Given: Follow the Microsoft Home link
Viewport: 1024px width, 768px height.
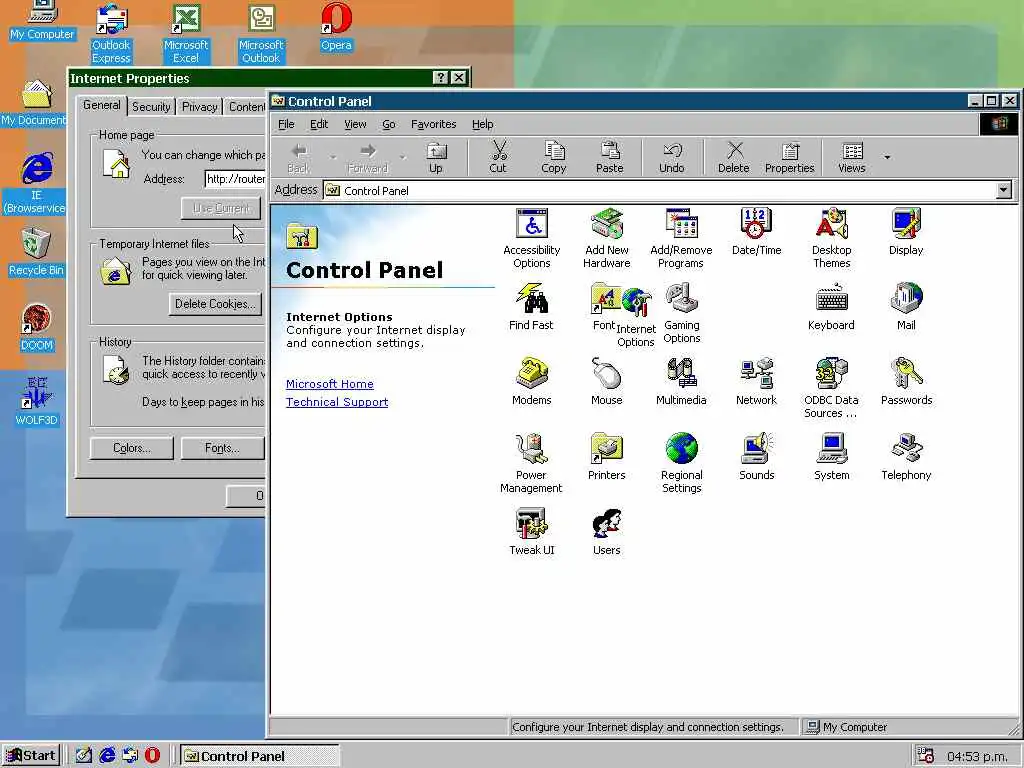Looking at the screenshot, I should [330, 384].
